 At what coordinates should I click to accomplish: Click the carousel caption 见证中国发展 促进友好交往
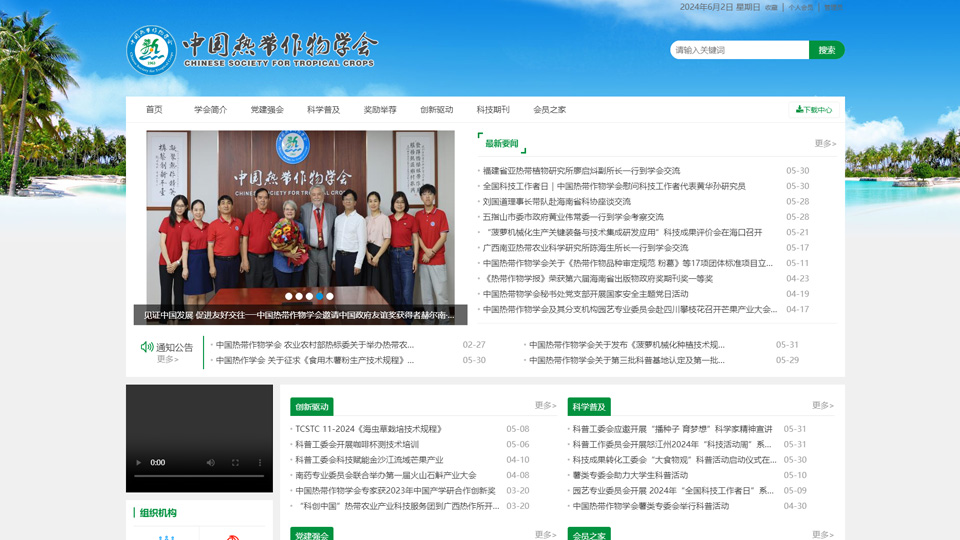300,315
